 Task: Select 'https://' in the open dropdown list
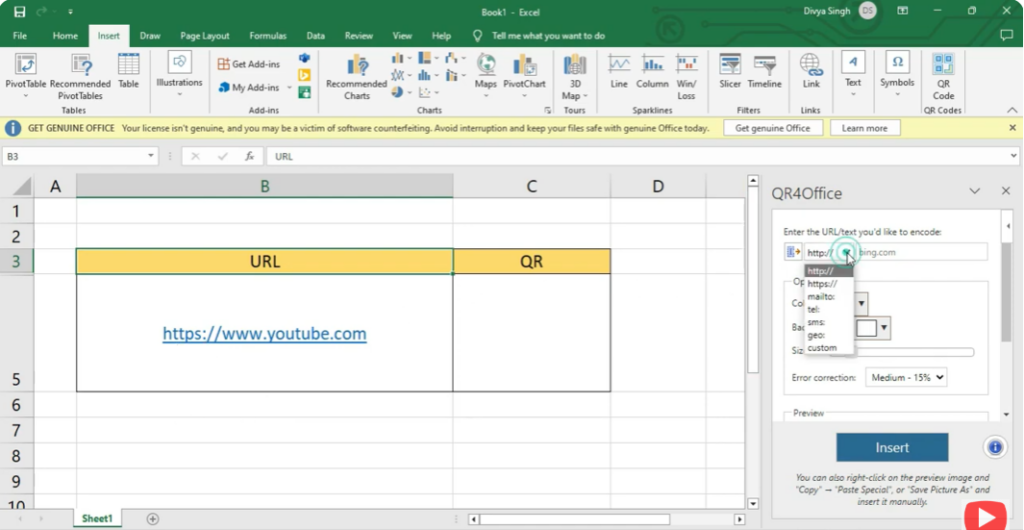pyautogui.click(x=822, y=284)
